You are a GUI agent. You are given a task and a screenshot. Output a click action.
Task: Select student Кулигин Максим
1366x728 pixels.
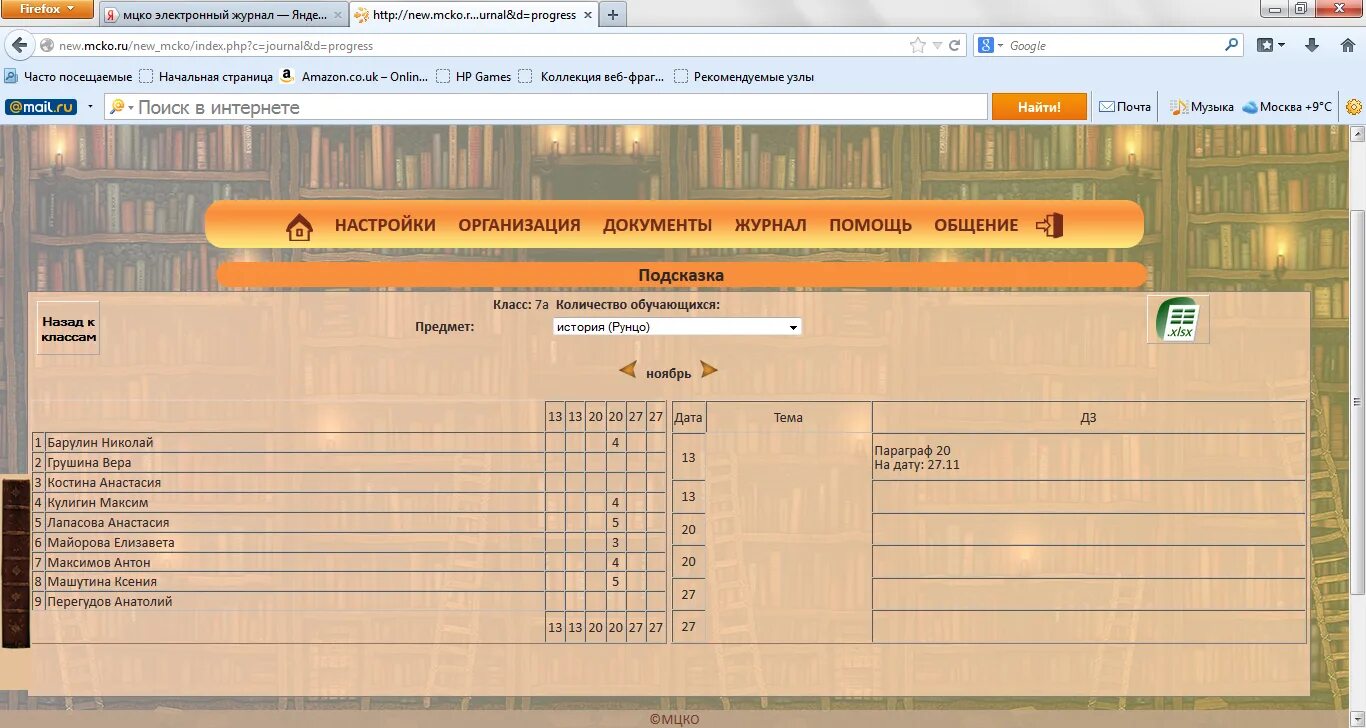(x=98, y=503)
